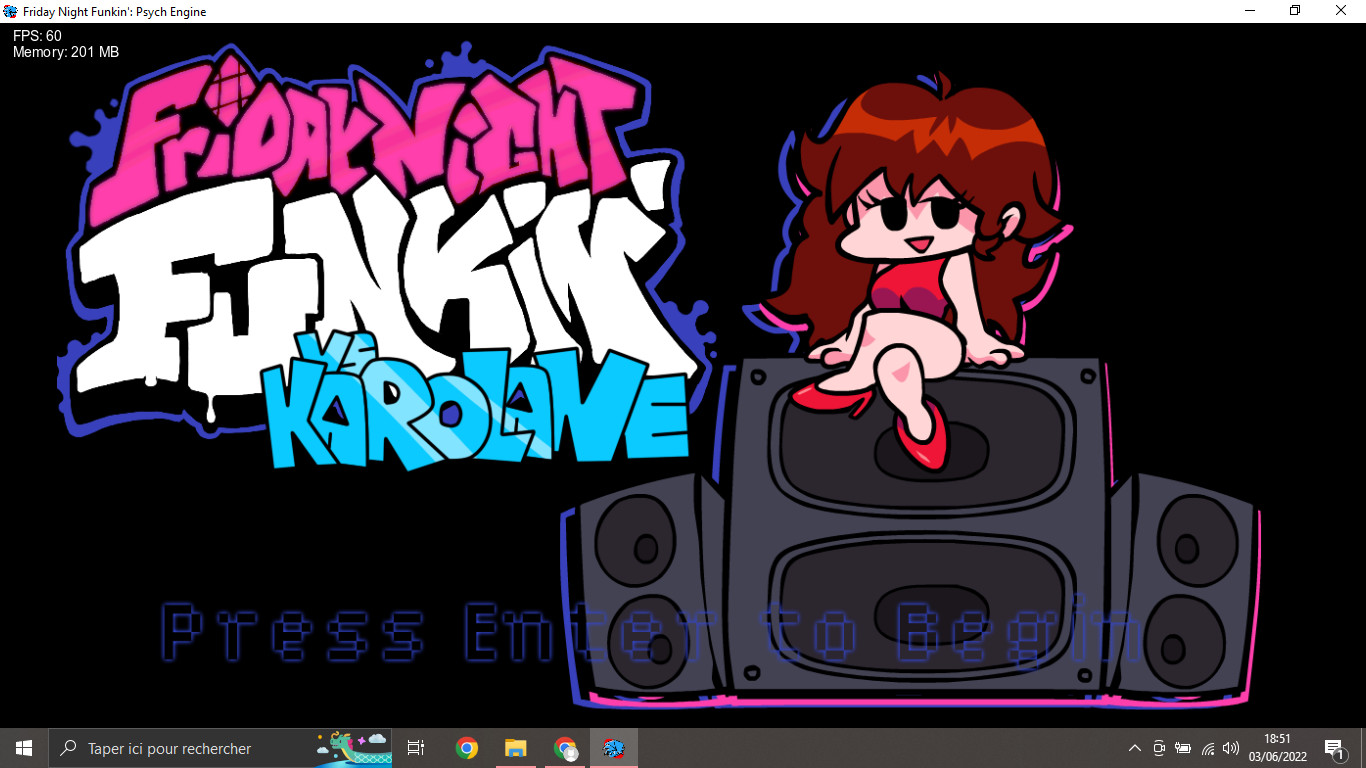
Task: Click the battery icon in the system tray
Action: click(x=1183, y=747)
